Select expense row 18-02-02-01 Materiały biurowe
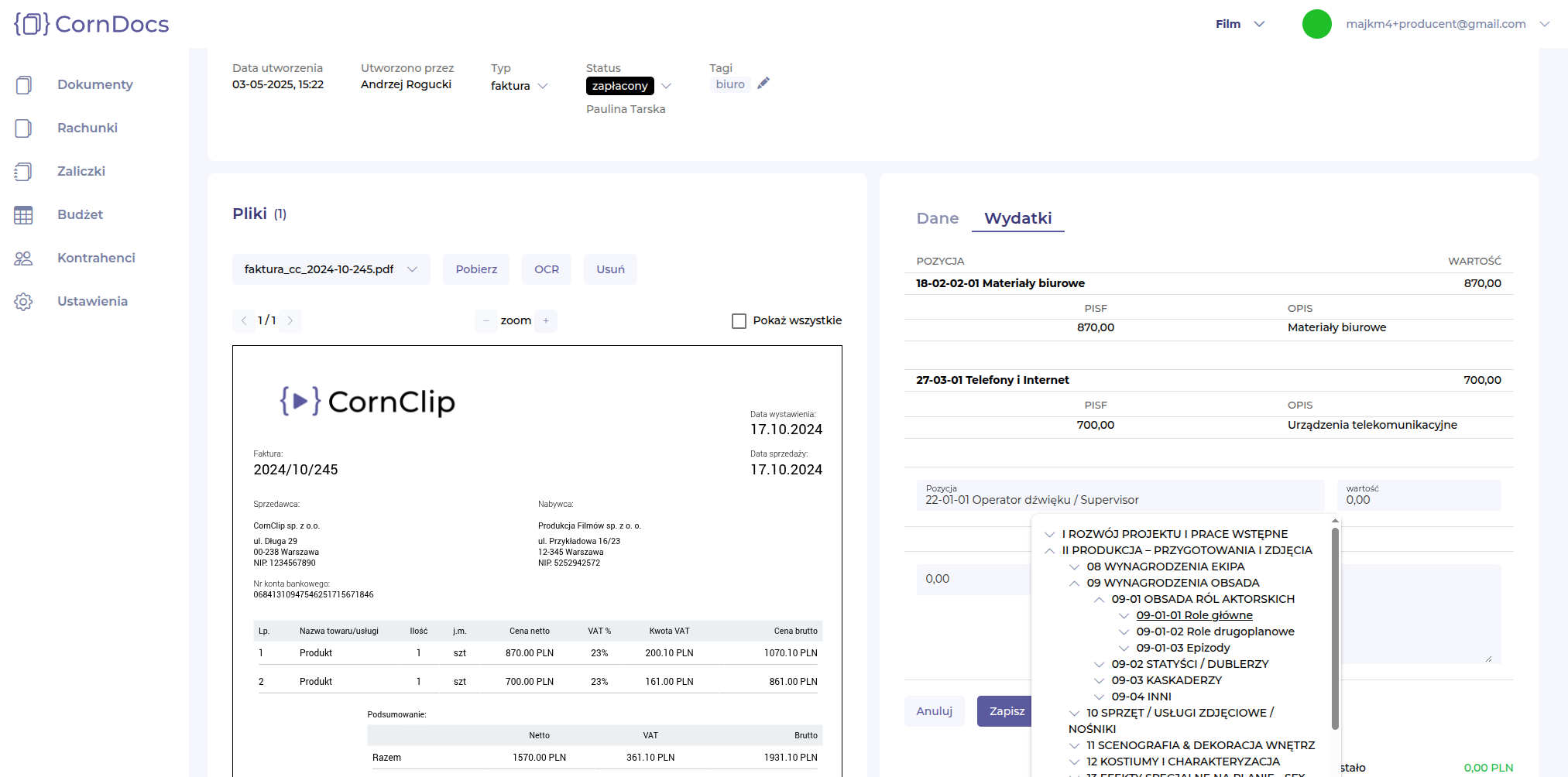 coord(1209,283)
